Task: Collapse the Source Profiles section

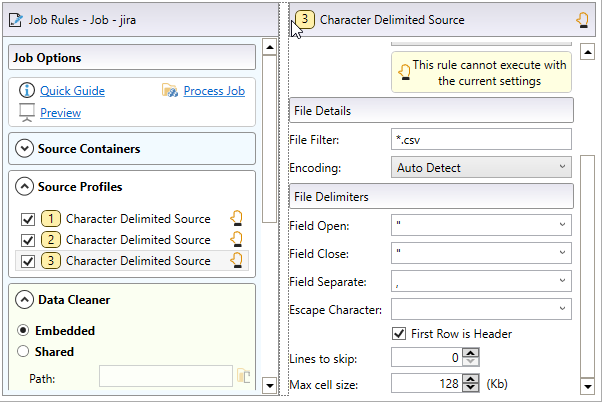Action: [25, 186]
